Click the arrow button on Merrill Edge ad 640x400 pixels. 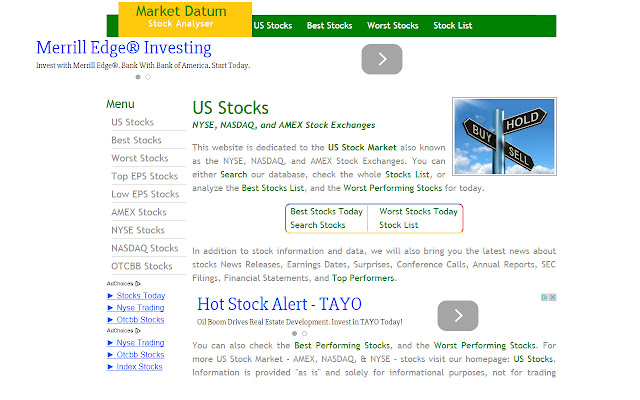pyautogui.click(x=382, y=59)
